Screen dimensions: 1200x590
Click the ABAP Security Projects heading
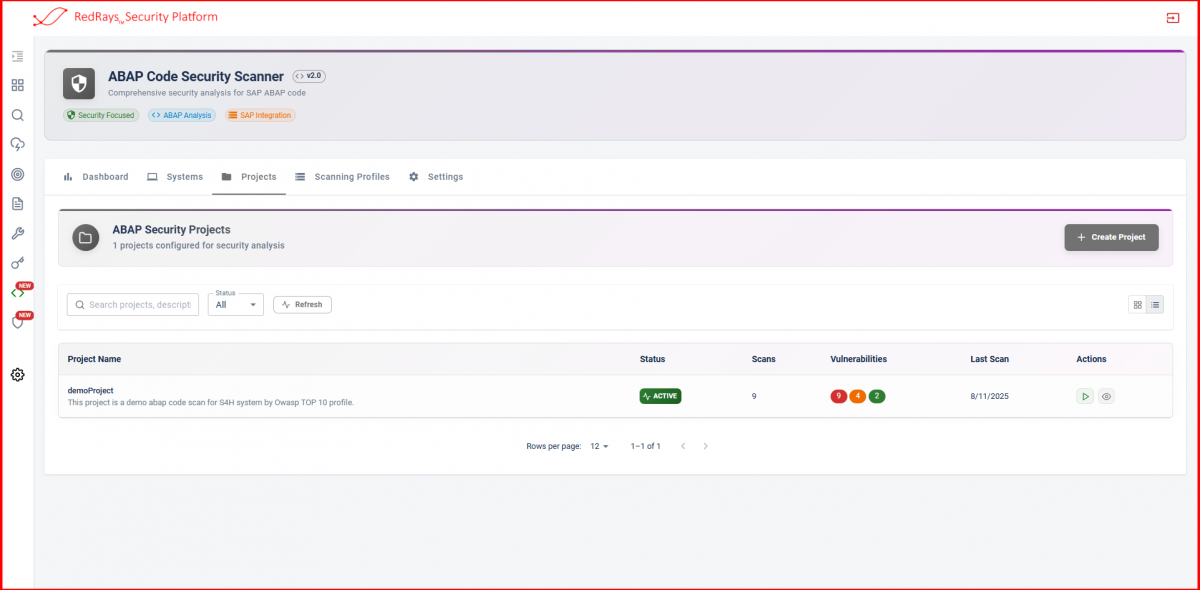point(171,230)
